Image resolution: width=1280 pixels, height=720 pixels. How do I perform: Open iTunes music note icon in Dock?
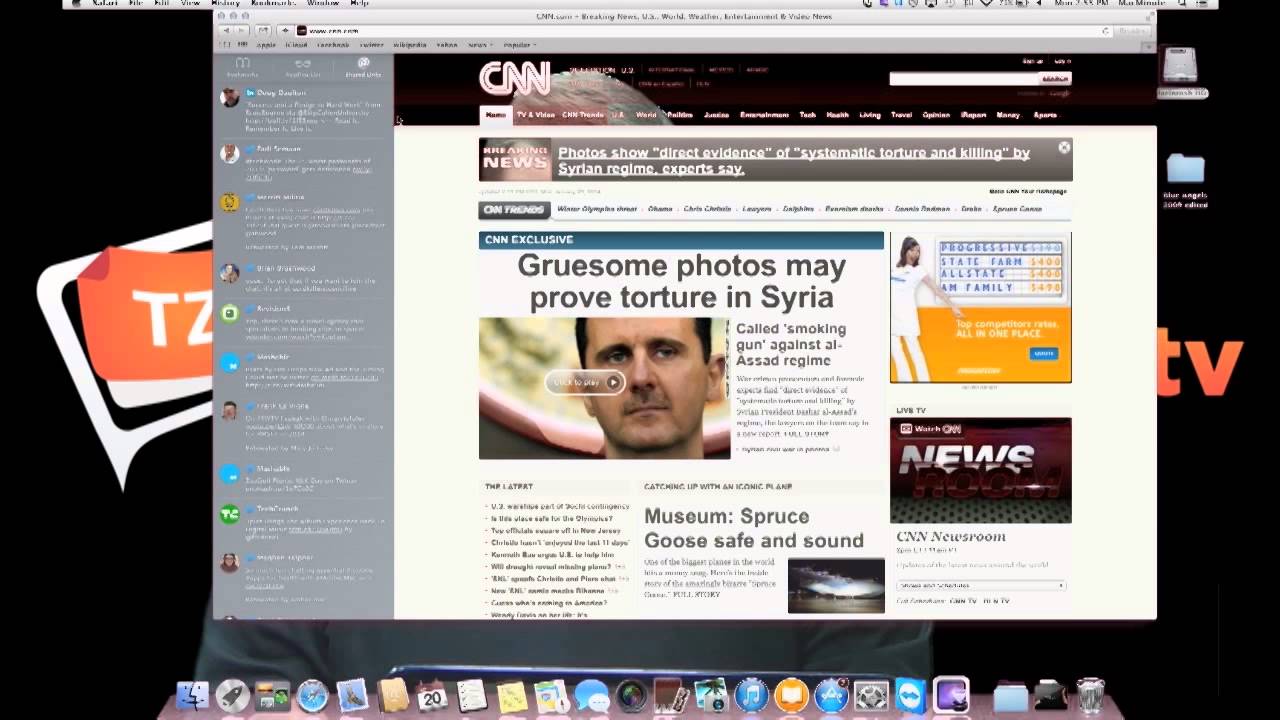pyautogui.click(x=751, y=695)
